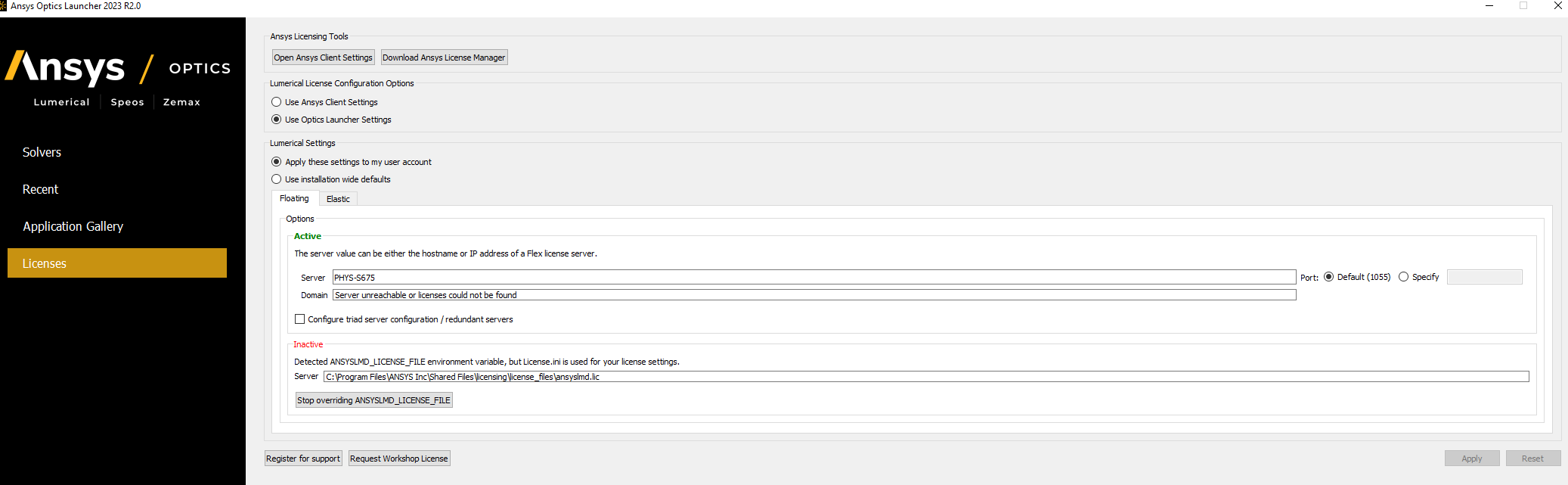Viewport: 1568px width, 485px height.
Task: Click Register for support button
Action: click(x=303, y=459)
